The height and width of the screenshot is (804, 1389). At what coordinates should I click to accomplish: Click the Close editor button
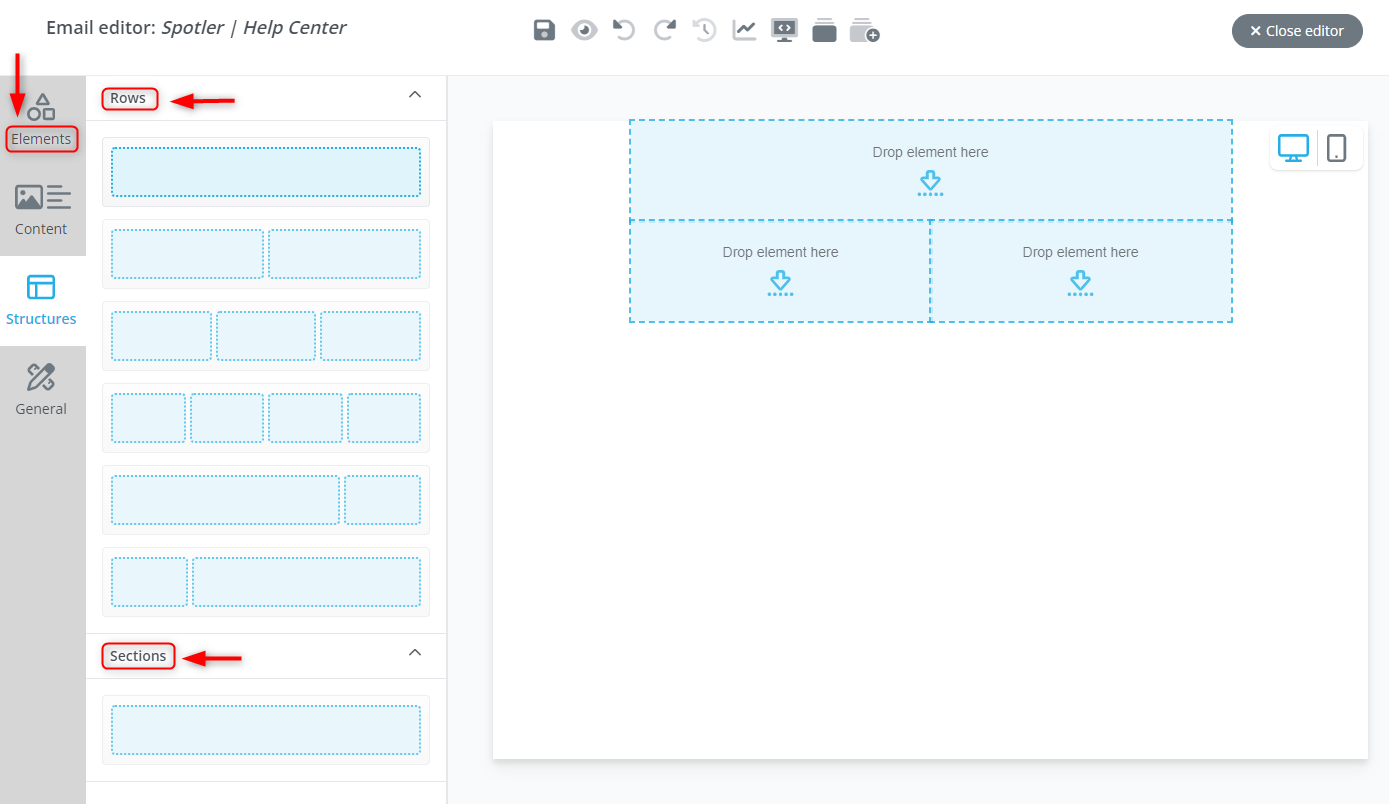(1297, 31)
